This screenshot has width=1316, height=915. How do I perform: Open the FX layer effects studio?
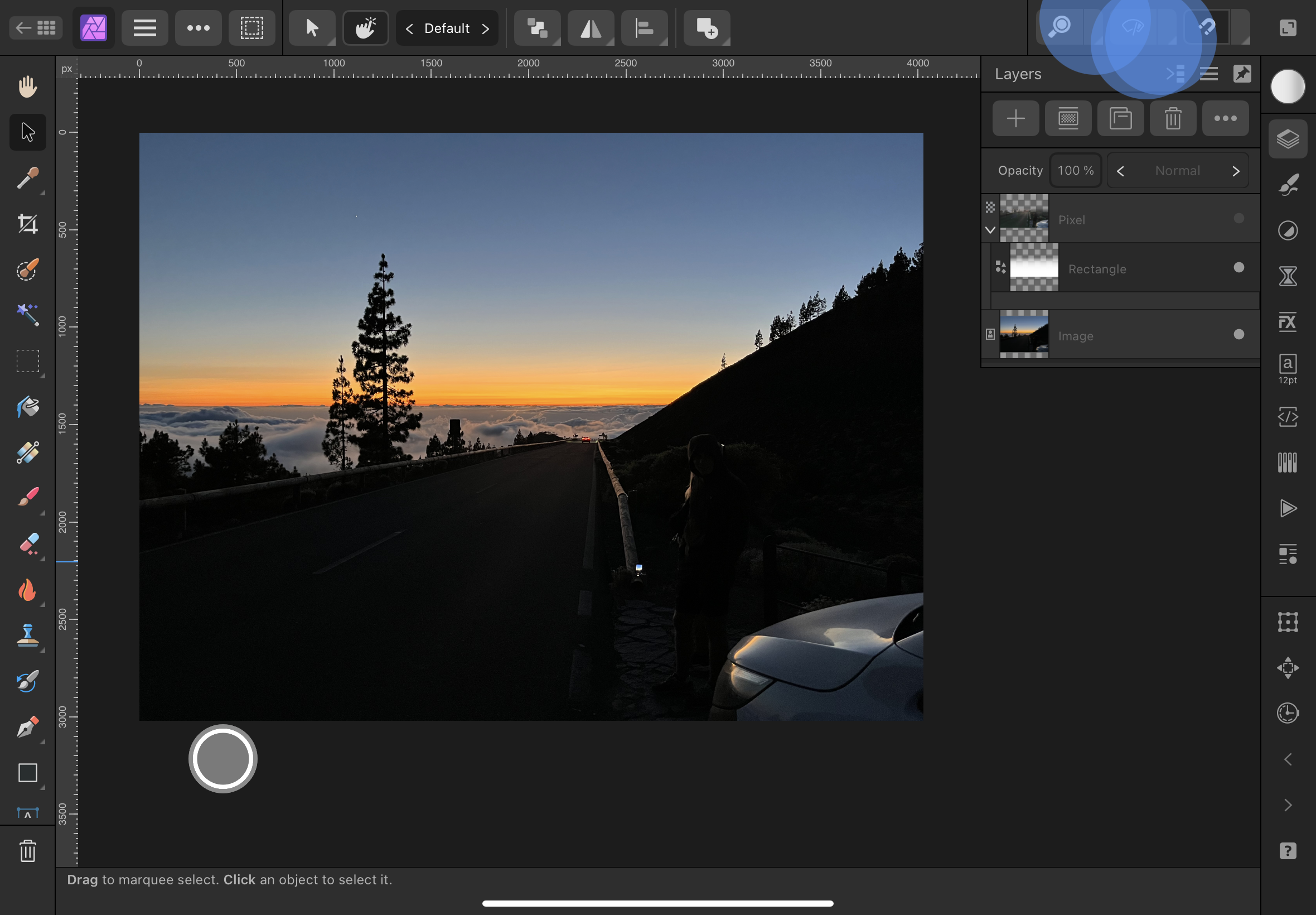1288,321
